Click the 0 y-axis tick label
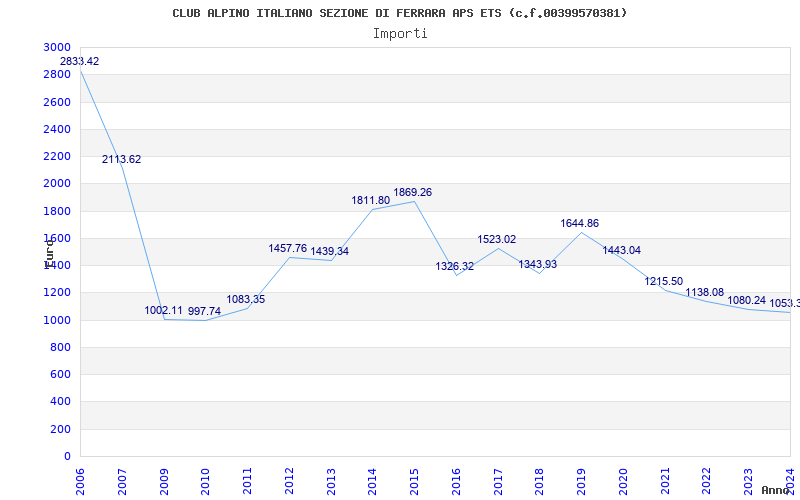 (x=68, y=456)
